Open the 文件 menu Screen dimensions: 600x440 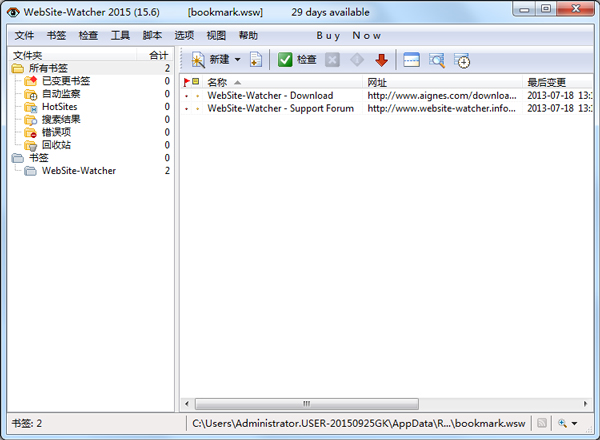click(x=24, y=36)
